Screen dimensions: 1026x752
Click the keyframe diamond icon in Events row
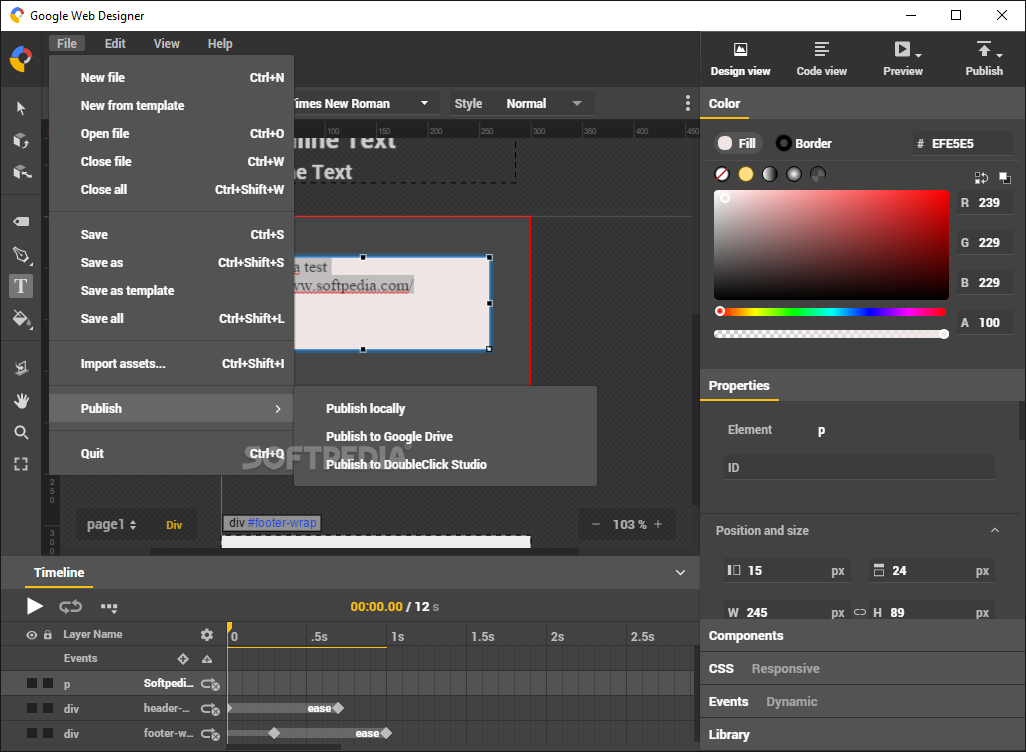pyautogui.click(x=183, y=658)
